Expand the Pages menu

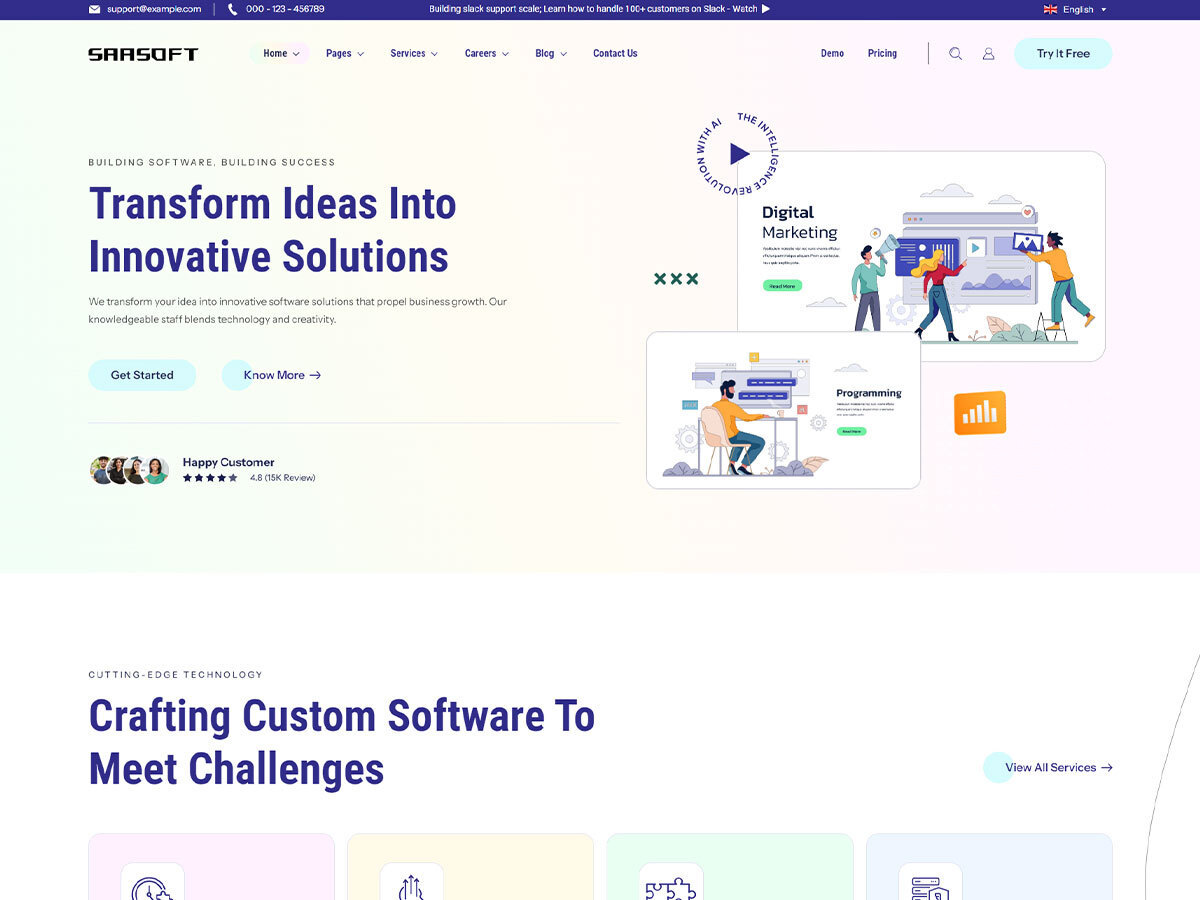(x=345, y=54)
